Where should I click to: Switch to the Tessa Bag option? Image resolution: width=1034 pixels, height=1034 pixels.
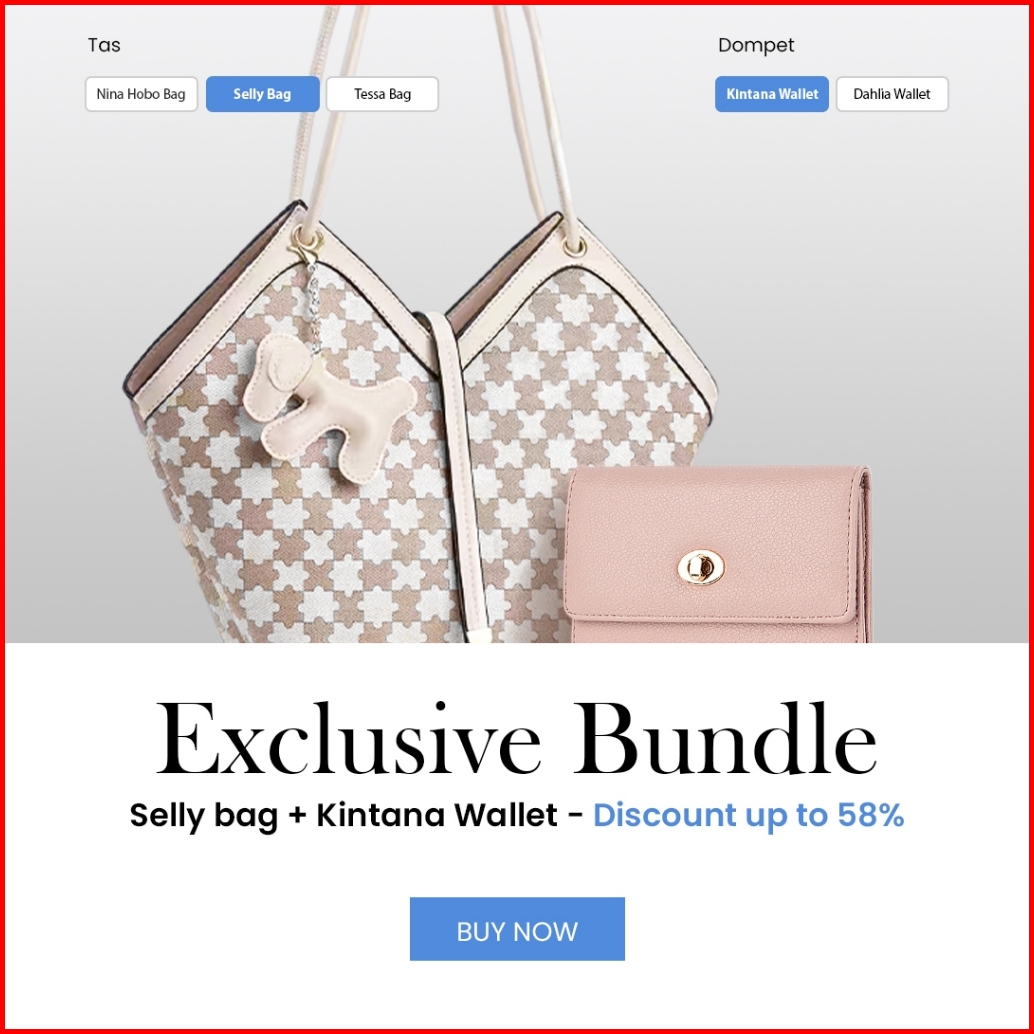(x=382, y=94)
